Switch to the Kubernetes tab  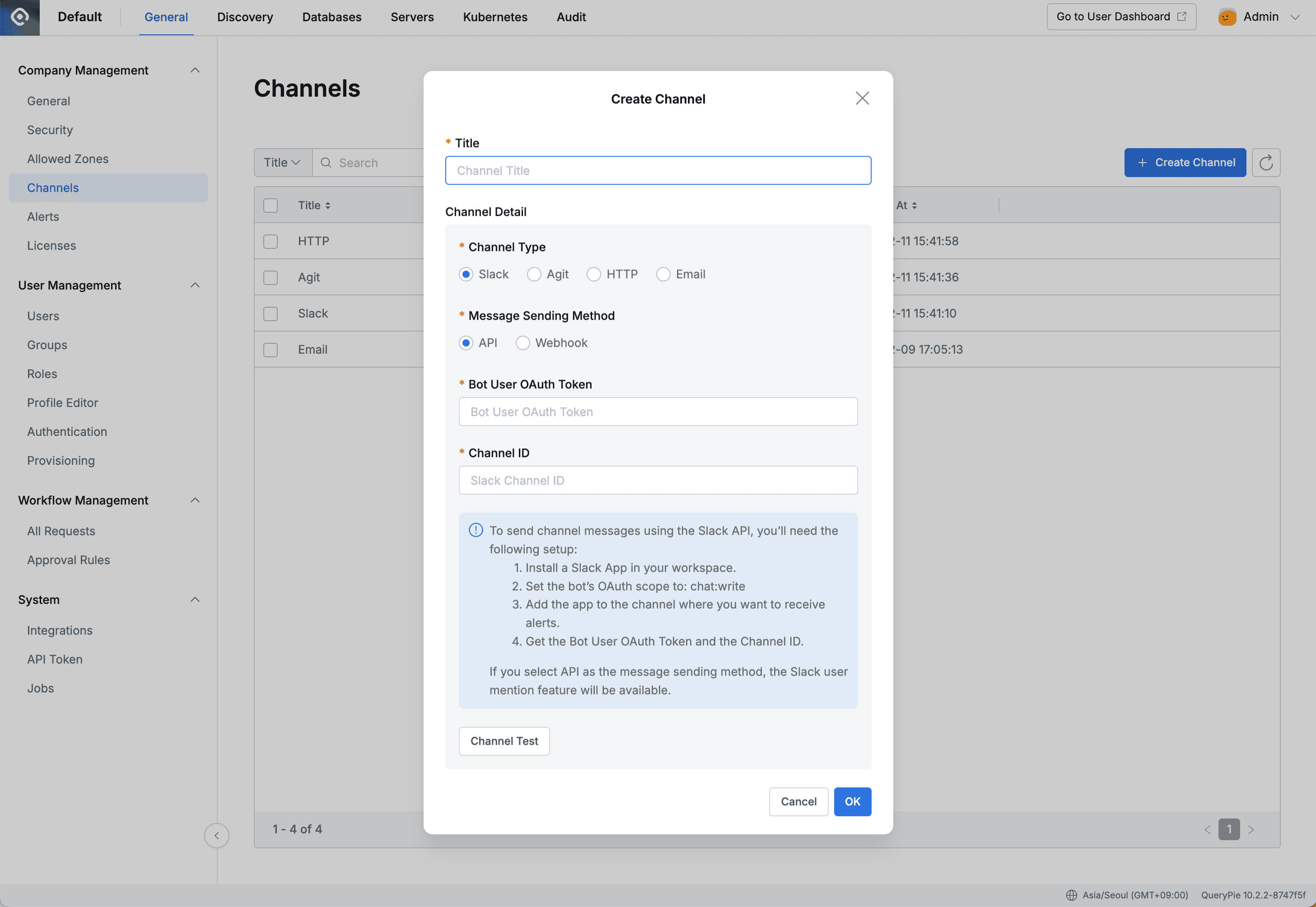click(x=495, y=17)
